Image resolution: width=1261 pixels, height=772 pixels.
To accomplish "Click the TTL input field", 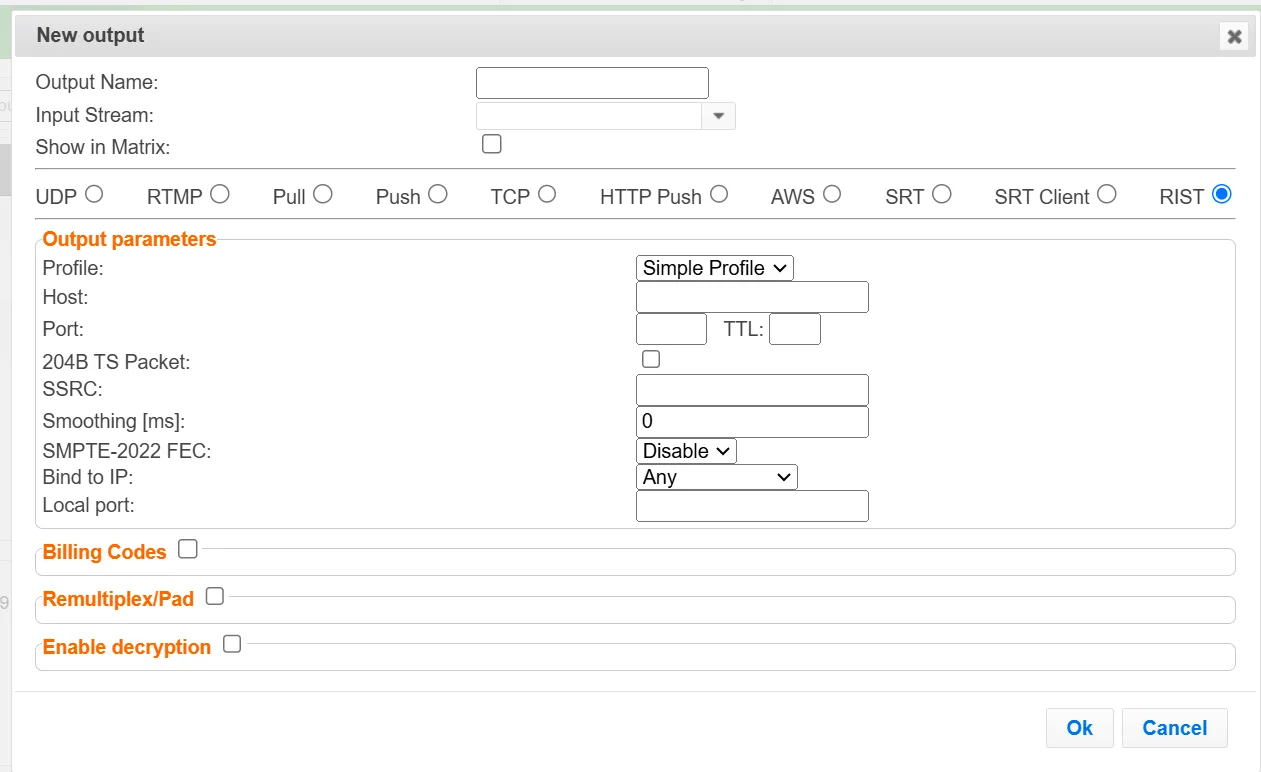I will (x=795, y=329).
